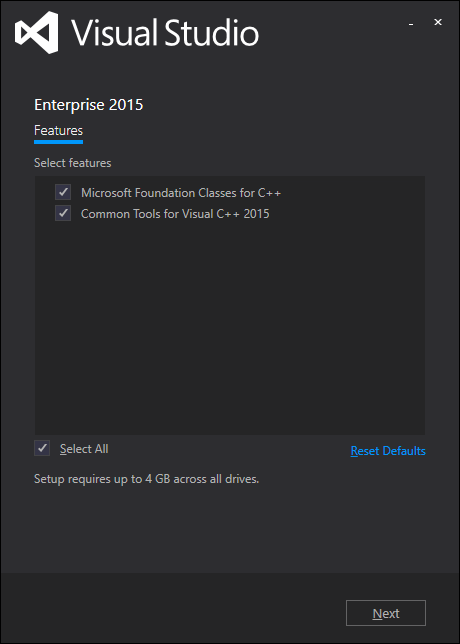Select the Microsoft Foundation Classes for C++ label
This screenshot has width=460, height=644.
(x=181, y=193)
